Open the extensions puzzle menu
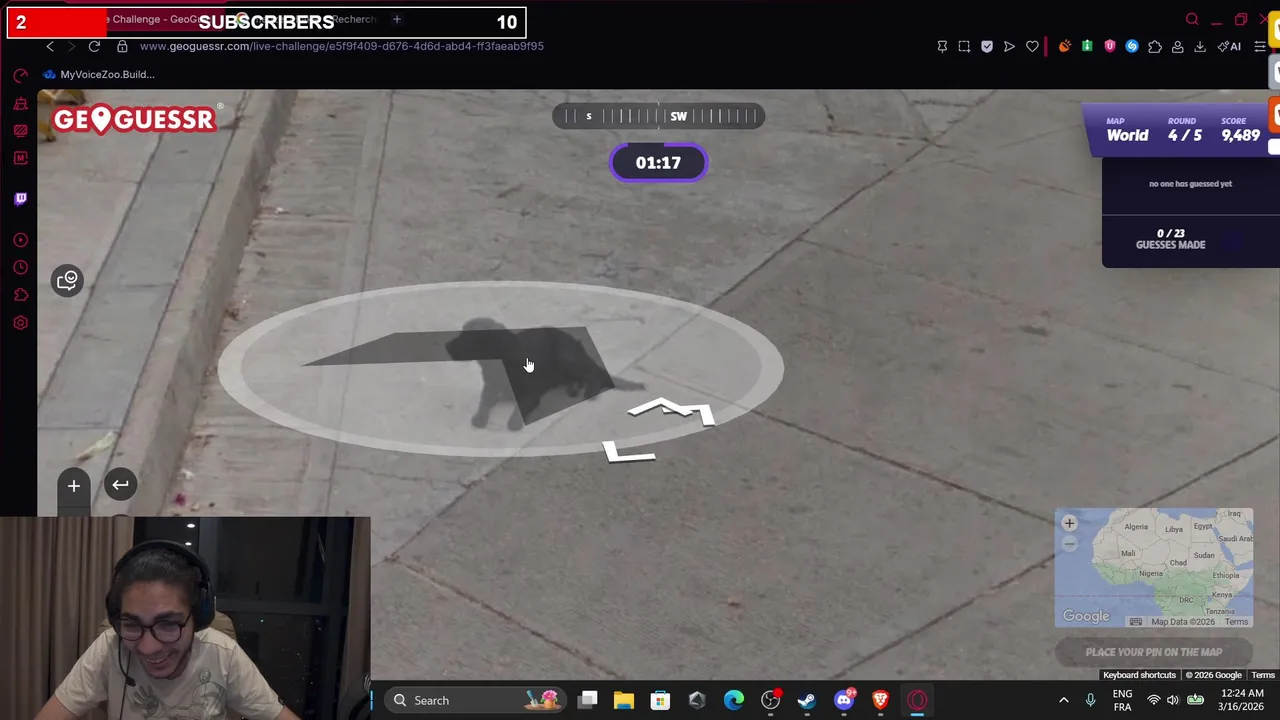This screenshot has width=1280, height=720. 1155,46
